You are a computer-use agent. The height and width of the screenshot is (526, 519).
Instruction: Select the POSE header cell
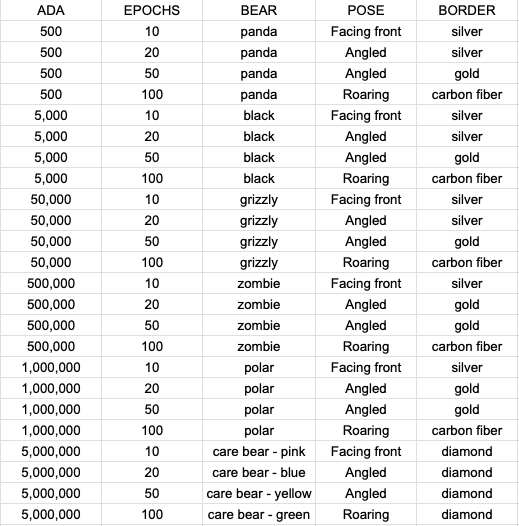coord(366,10)
